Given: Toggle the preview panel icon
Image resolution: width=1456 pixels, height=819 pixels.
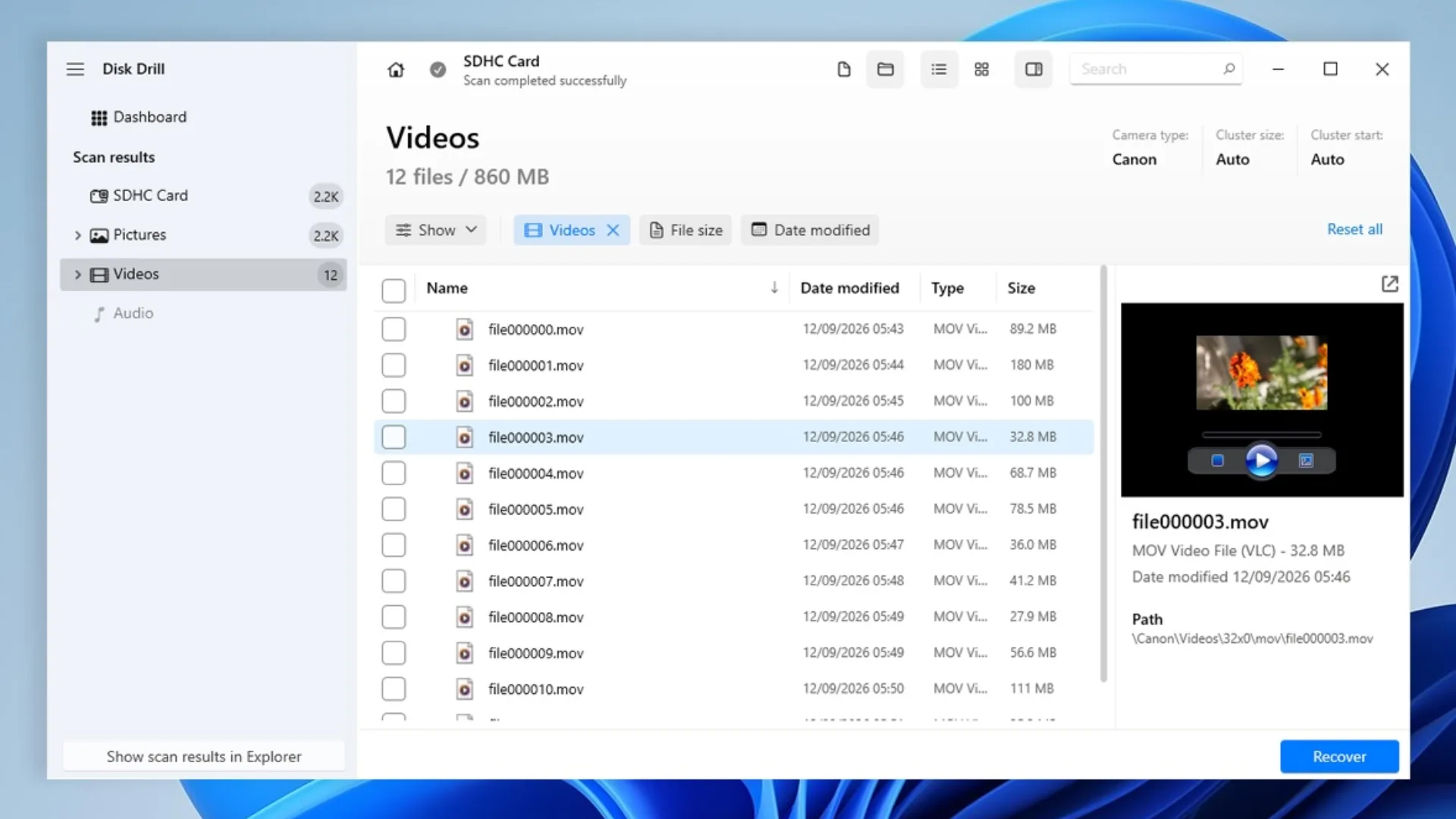Looking at the screenshot, I should click(x=1034, y=70).
